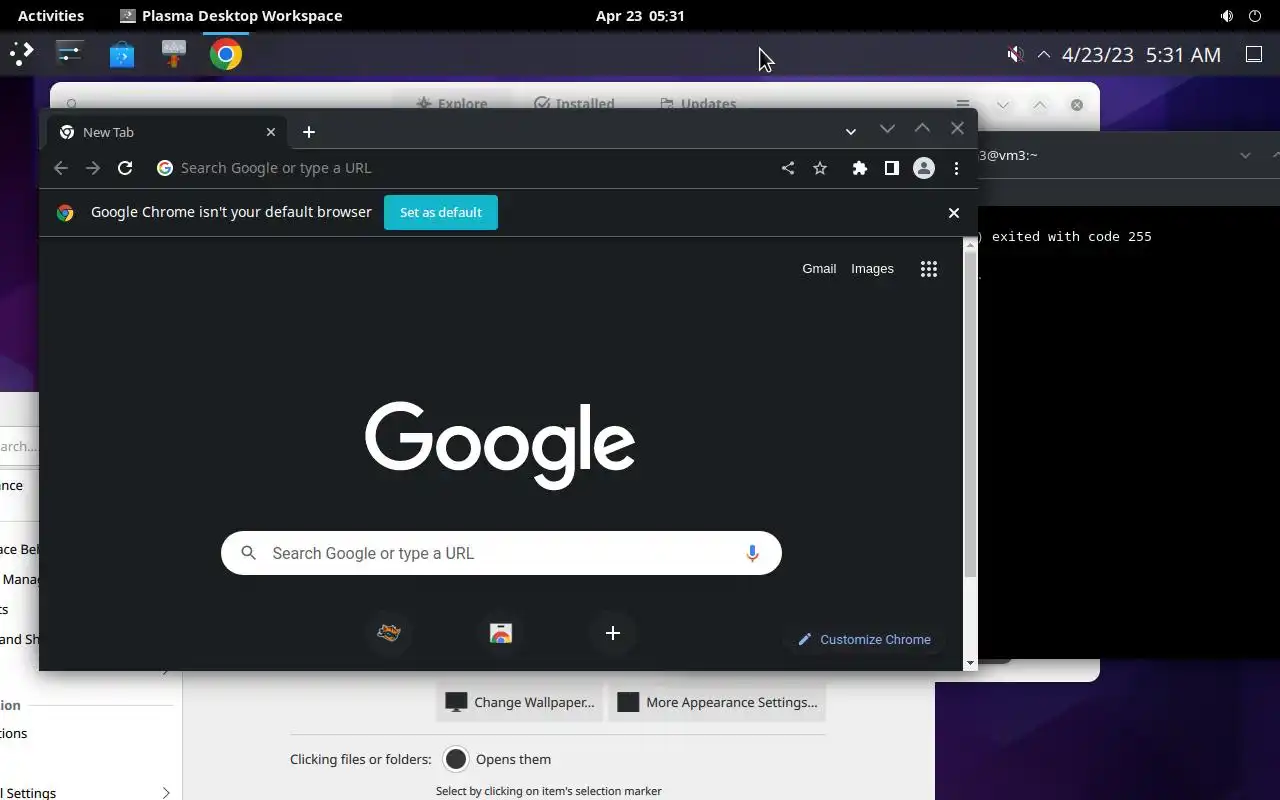Switch to Explore tab in Discover window
Screen dimensions: 1280x800
click(452, 103)
